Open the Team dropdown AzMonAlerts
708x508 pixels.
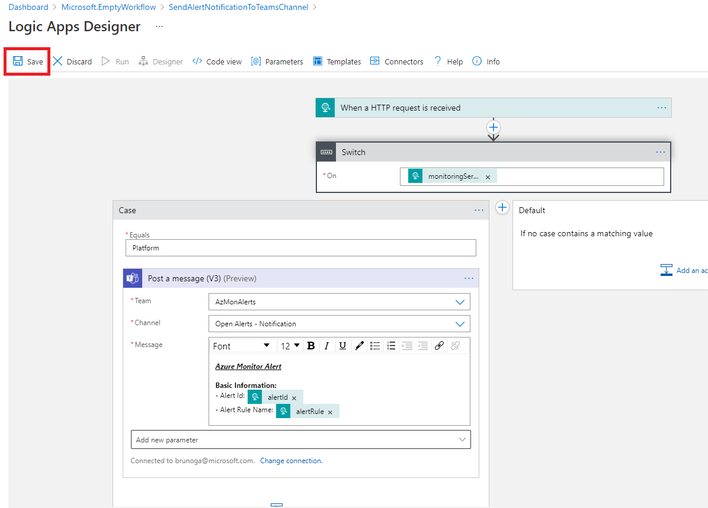pos(339,302)
